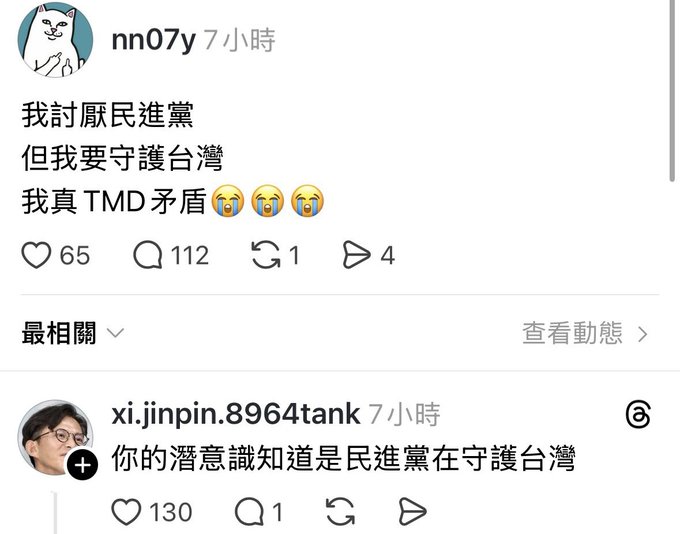The height and width of the screenshot is (534, 680).
Task: Share nn07y's post via send icon
Action: point(357,255)
